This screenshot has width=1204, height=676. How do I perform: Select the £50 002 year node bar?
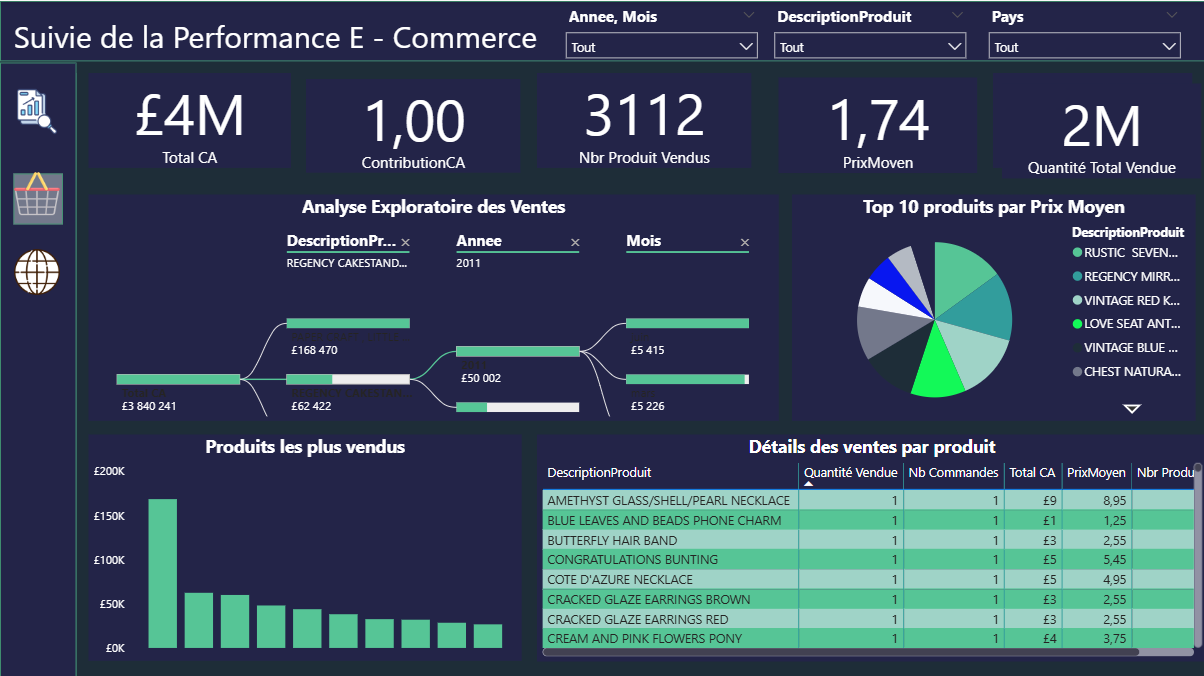point(518,351)
